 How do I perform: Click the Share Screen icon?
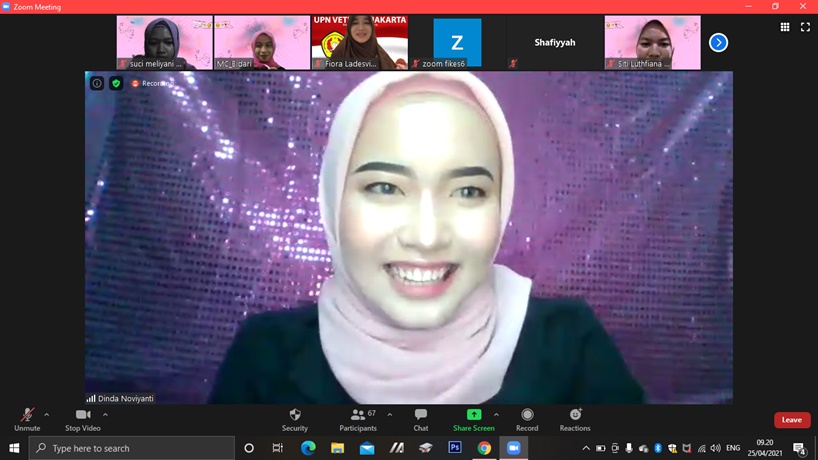click(474, 415)
